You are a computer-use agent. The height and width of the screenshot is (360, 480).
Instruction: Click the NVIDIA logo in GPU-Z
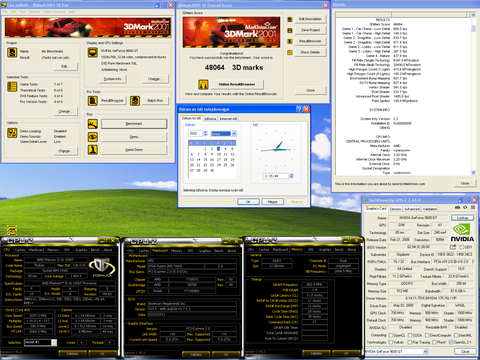pos(462,232)
